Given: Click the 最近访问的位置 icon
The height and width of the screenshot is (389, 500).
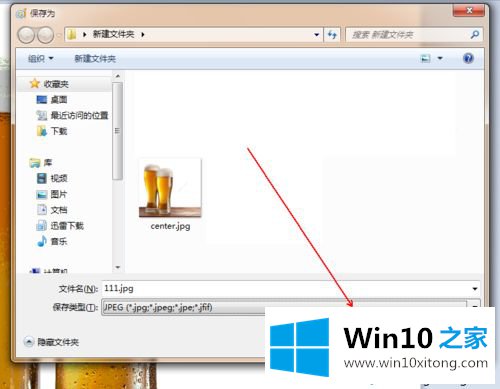Looking at the screenshot, I should pos(42,115).
